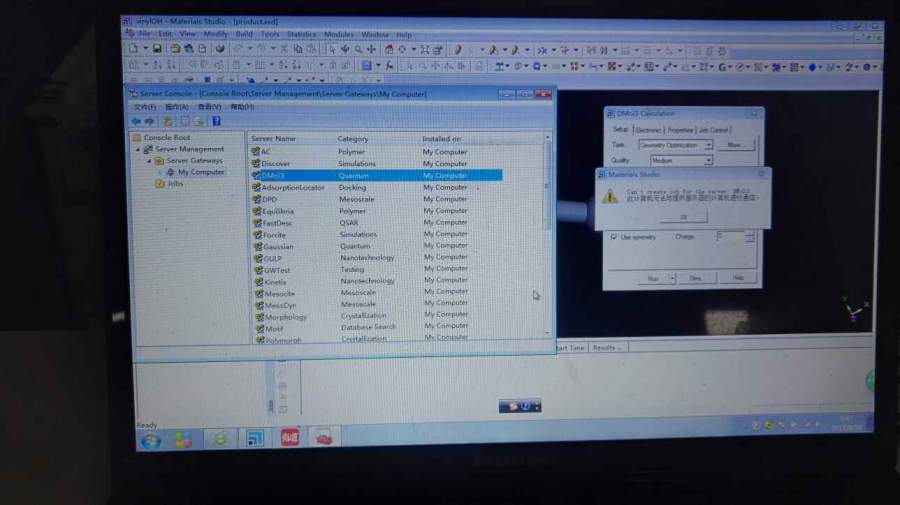Open the Modules menu

[x=339, y=34]
